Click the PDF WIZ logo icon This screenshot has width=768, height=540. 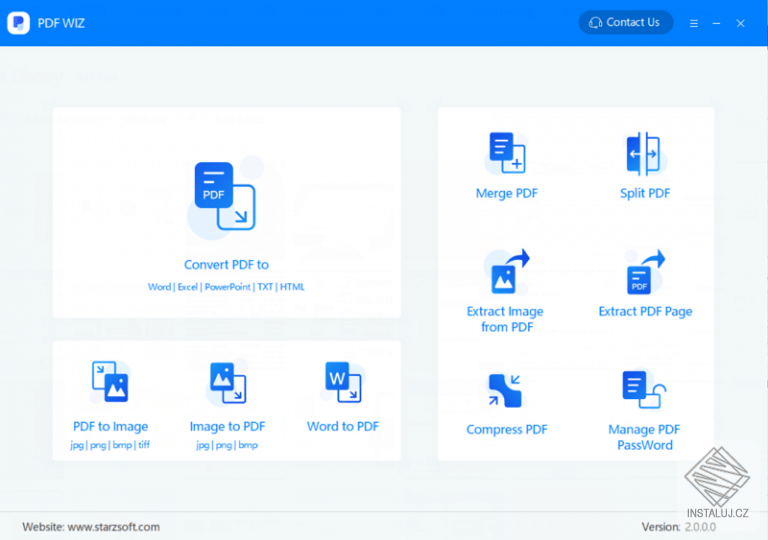click(x=19, y=23)
